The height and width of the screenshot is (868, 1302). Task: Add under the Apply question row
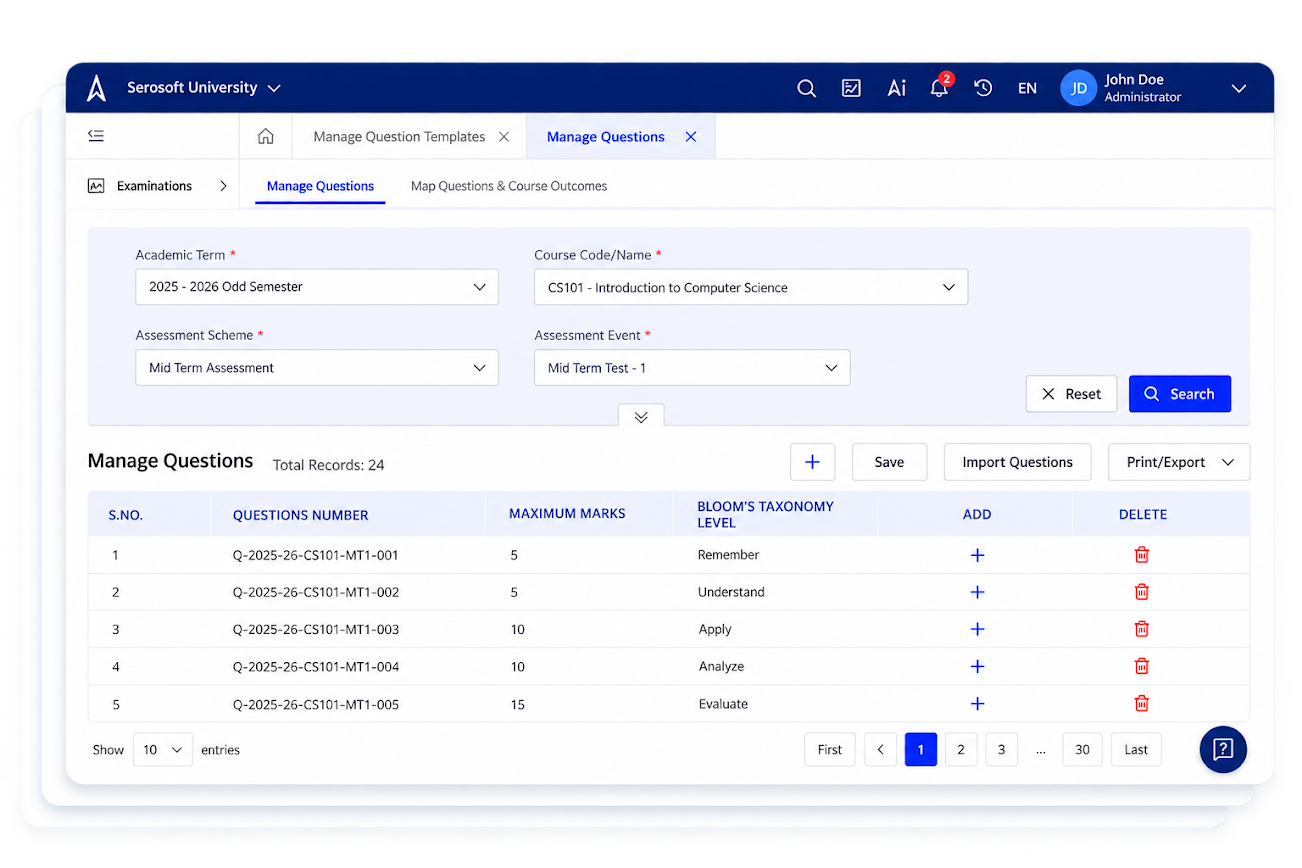click(x=977, y=629)
